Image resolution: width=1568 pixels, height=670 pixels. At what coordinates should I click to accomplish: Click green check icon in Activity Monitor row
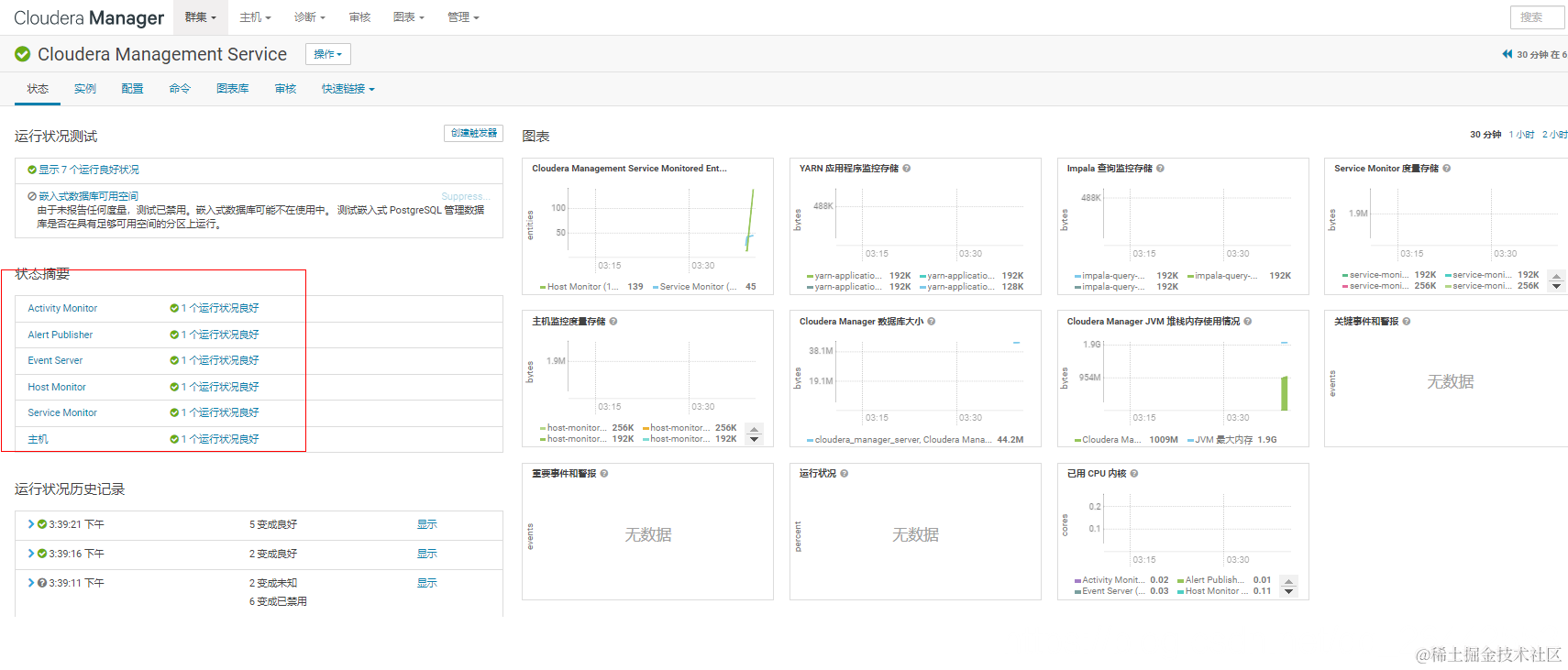(x=174, y=309)
